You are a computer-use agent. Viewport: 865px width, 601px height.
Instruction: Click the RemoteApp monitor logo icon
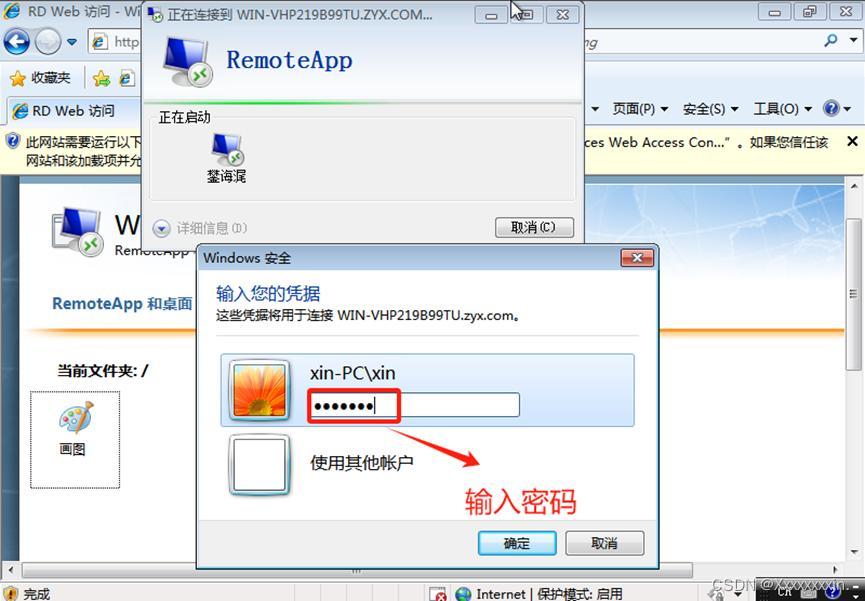click(187, 61)
